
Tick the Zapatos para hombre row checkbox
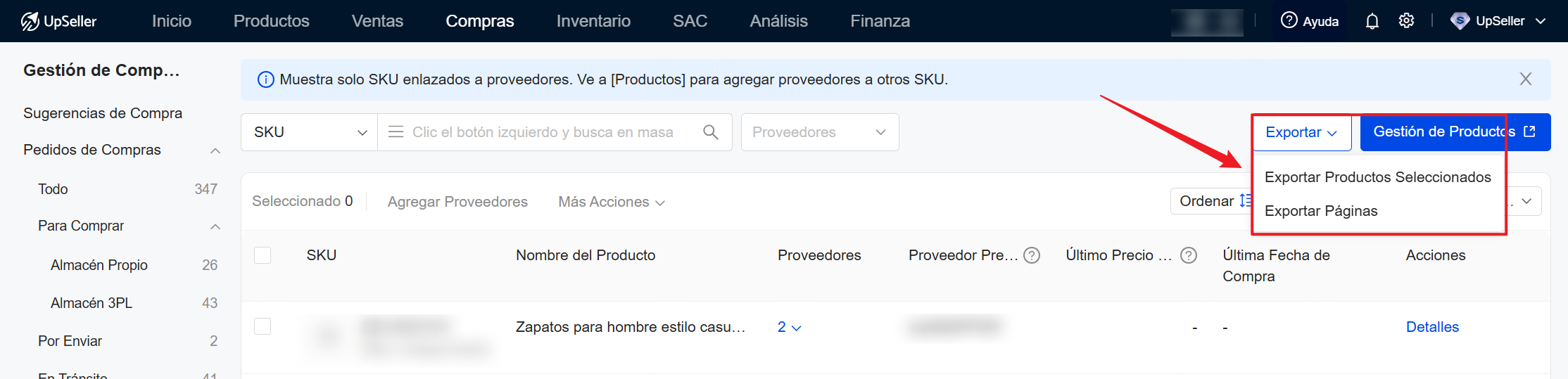pos(263,326)
